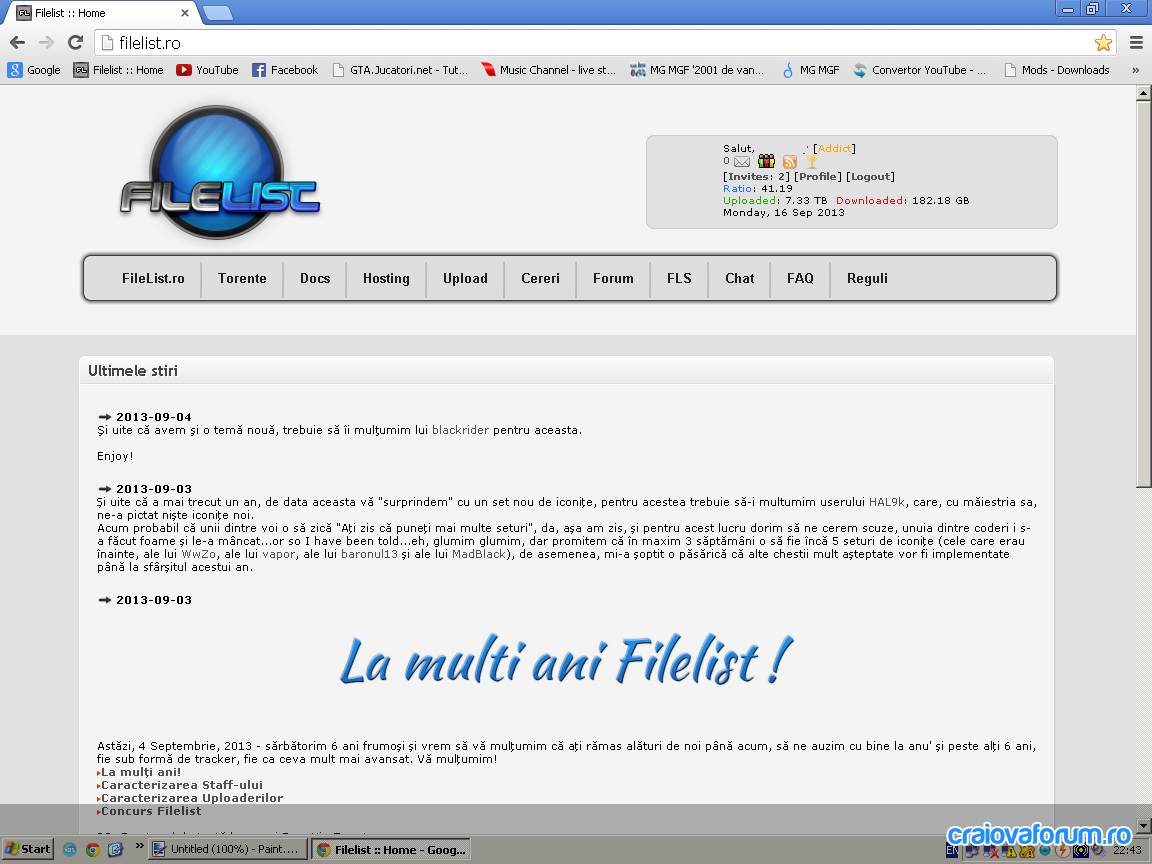Click the blackrider user link

[460, 431]
